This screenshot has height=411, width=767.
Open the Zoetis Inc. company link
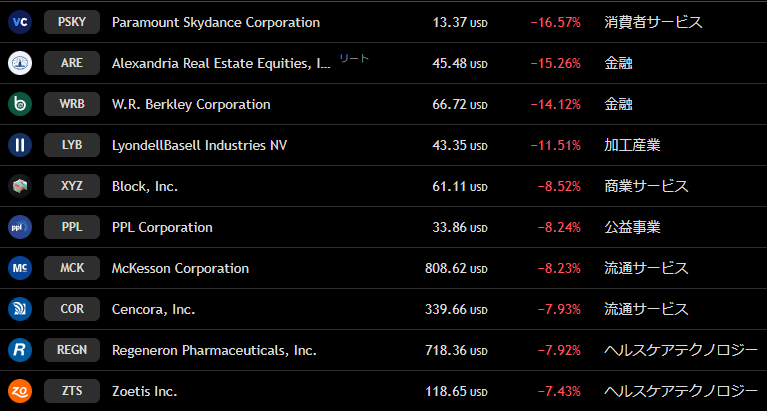click(x=144, y=391)
